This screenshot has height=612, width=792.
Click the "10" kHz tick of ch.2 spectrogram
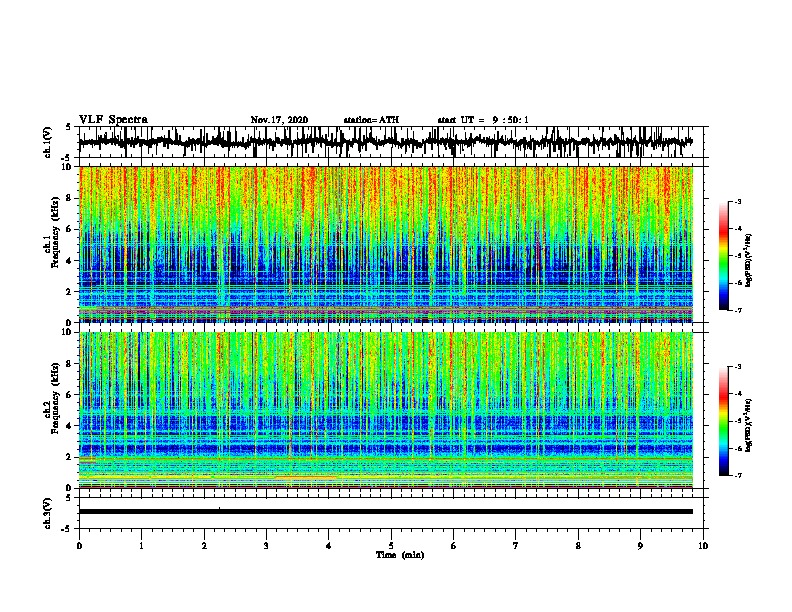click(x=68, y=332)
